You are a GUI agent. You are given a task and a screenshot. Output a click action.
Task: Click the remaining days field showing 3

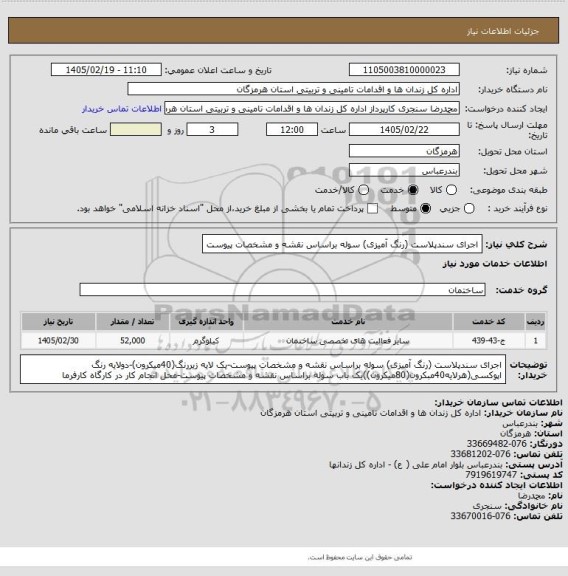(212, 130)
